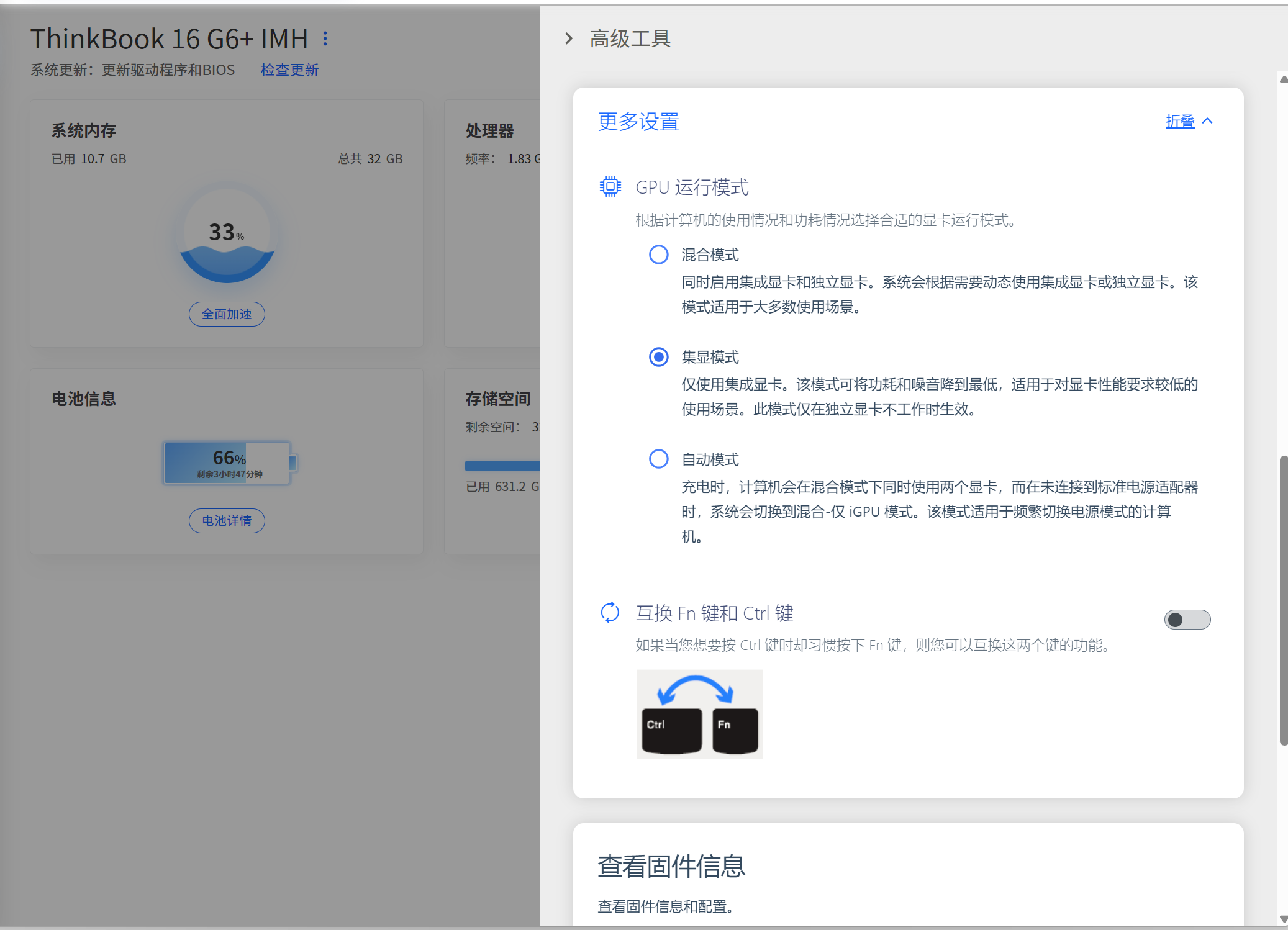Collapse 更多设置 with the 折叠 link

(x=1180, y=121)
